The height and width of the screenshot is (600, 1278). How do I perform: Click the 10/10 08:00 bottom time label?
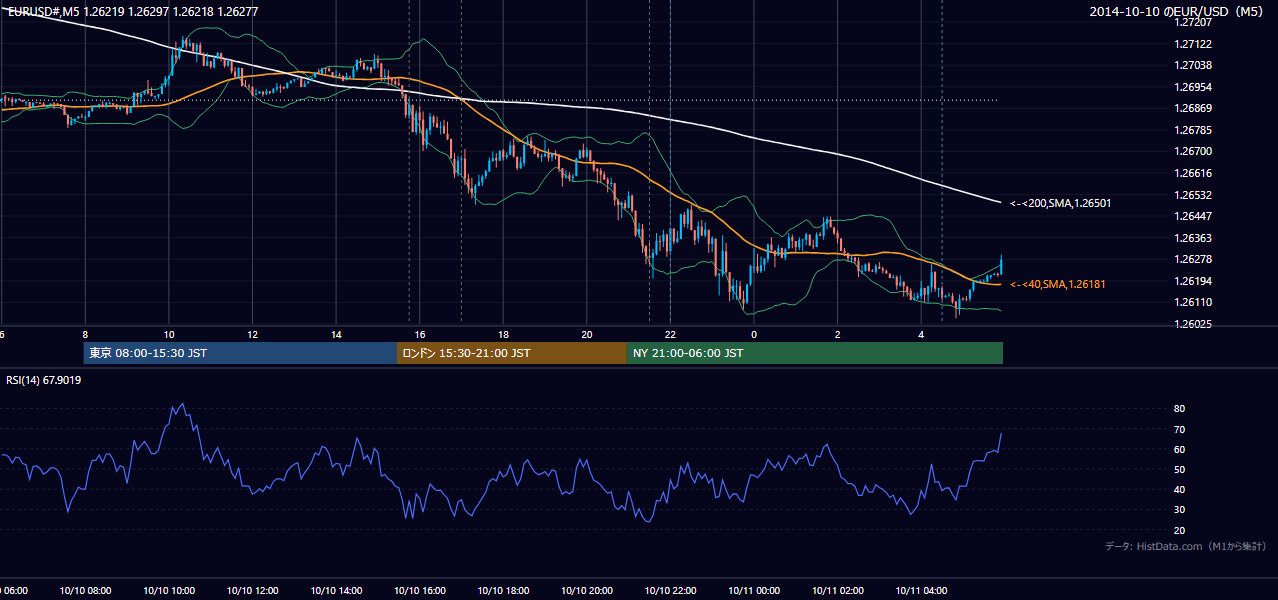click(85, 591)
